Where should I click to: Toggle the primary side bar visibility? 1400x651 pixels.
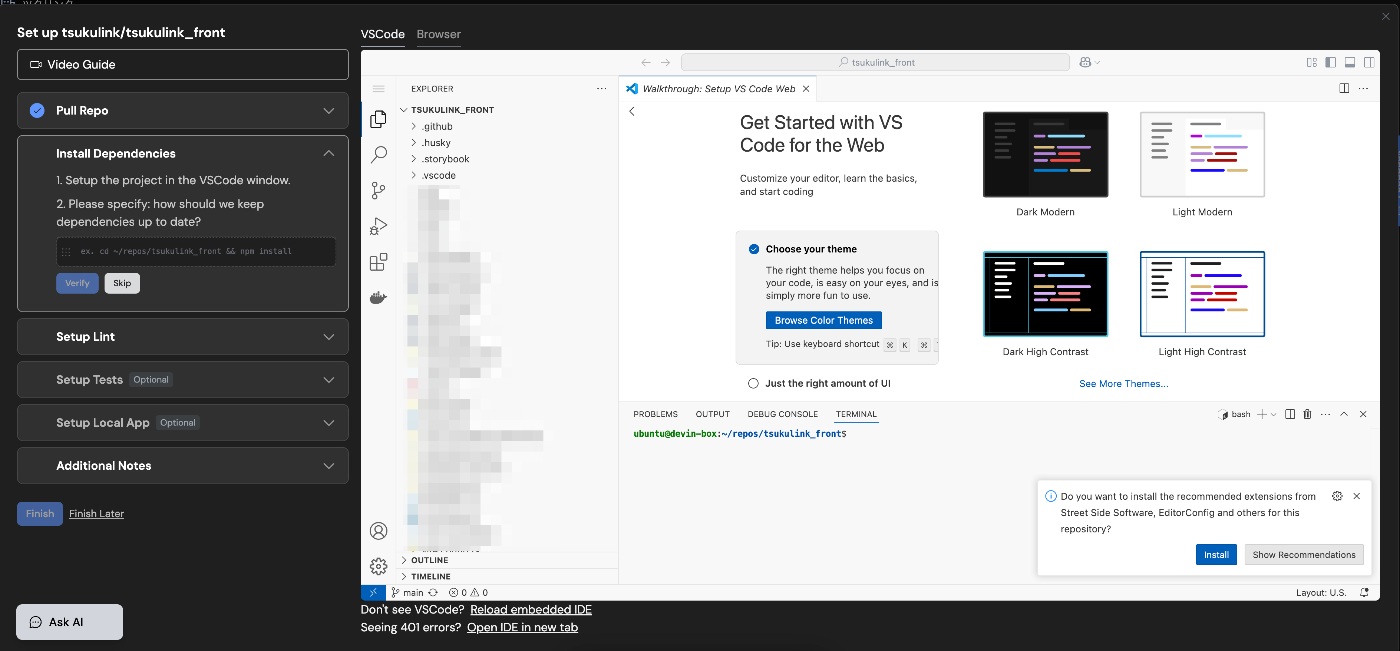pyautogui.click(x=1331, y=62)
